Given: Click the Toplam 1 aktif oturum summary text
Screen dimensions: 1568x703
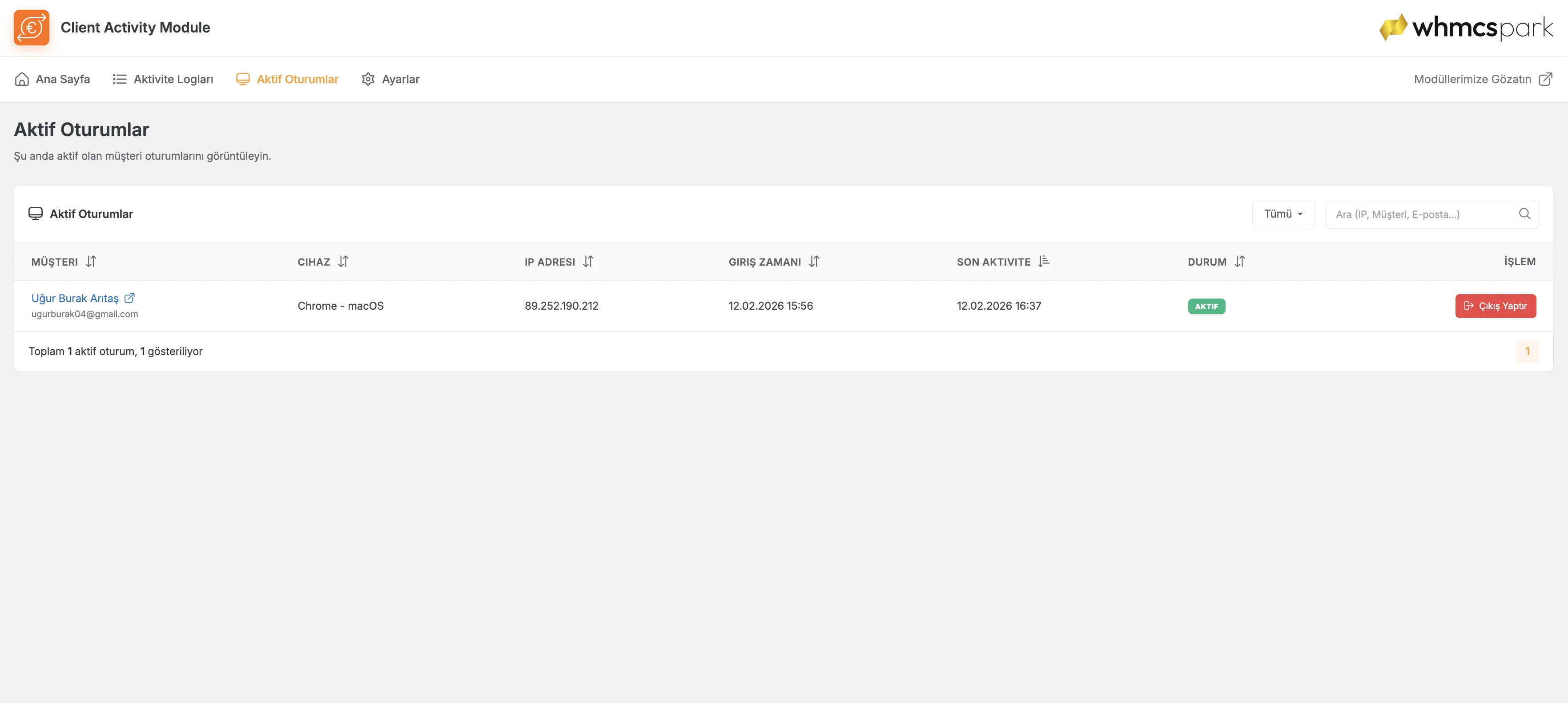Looking at the screenshot, I should (x=116, y=351).
